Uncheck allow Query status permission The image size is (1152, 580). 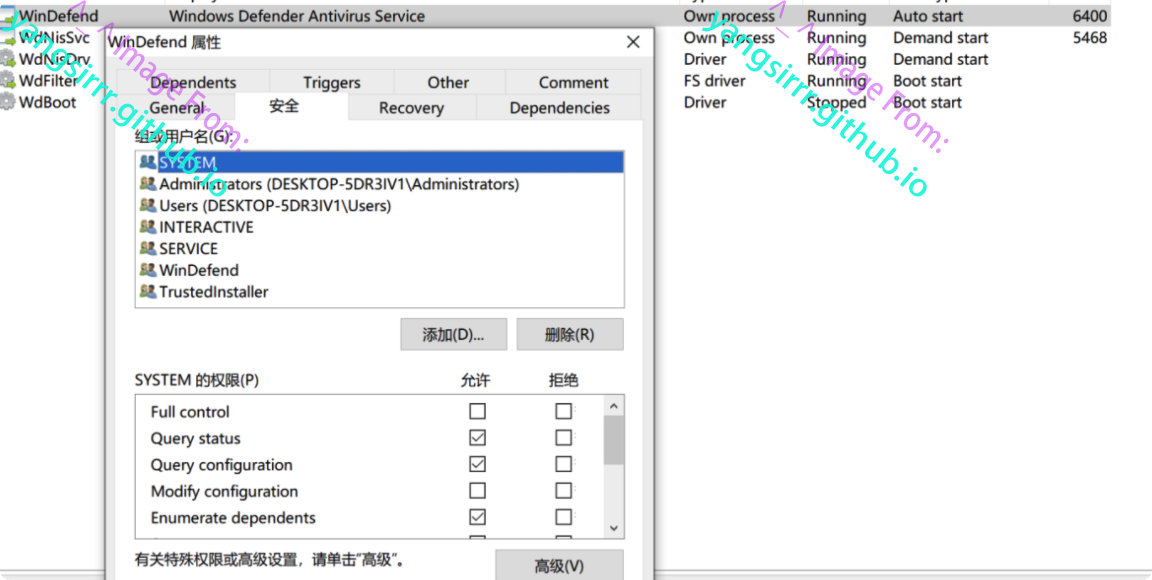coord(478,437)
